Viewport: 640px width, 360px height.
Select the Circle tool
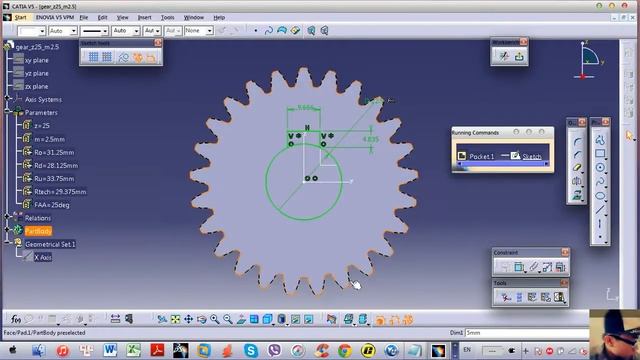tap(600, 167)
